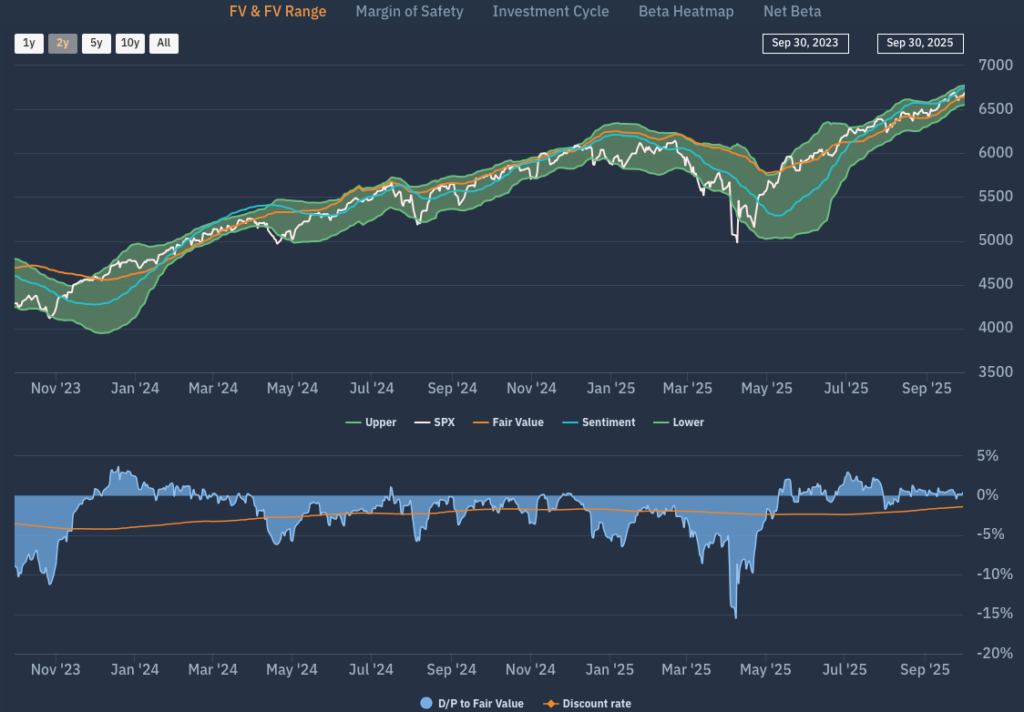Click the SPX low near April 2025
1024x712 pixels.
pos(737,241)
